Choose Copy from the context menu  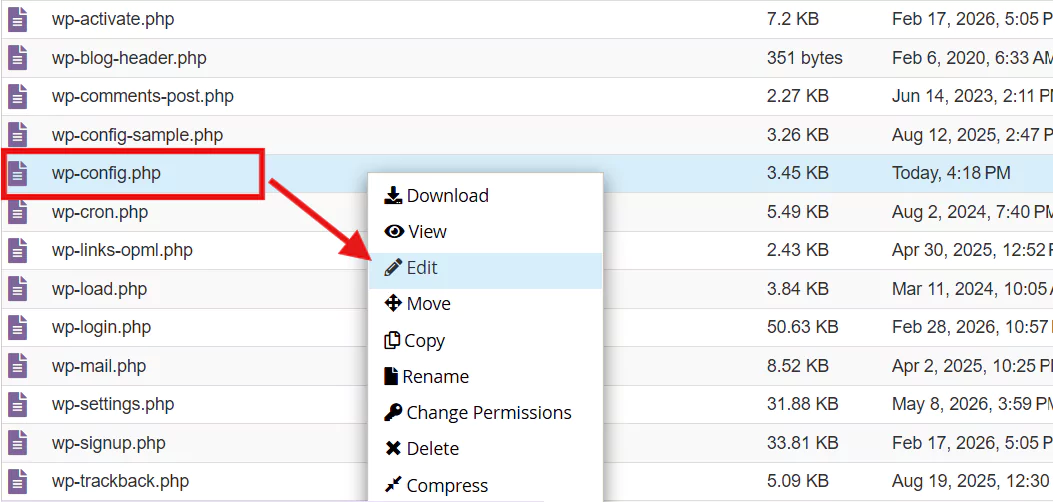pos(485,340)
